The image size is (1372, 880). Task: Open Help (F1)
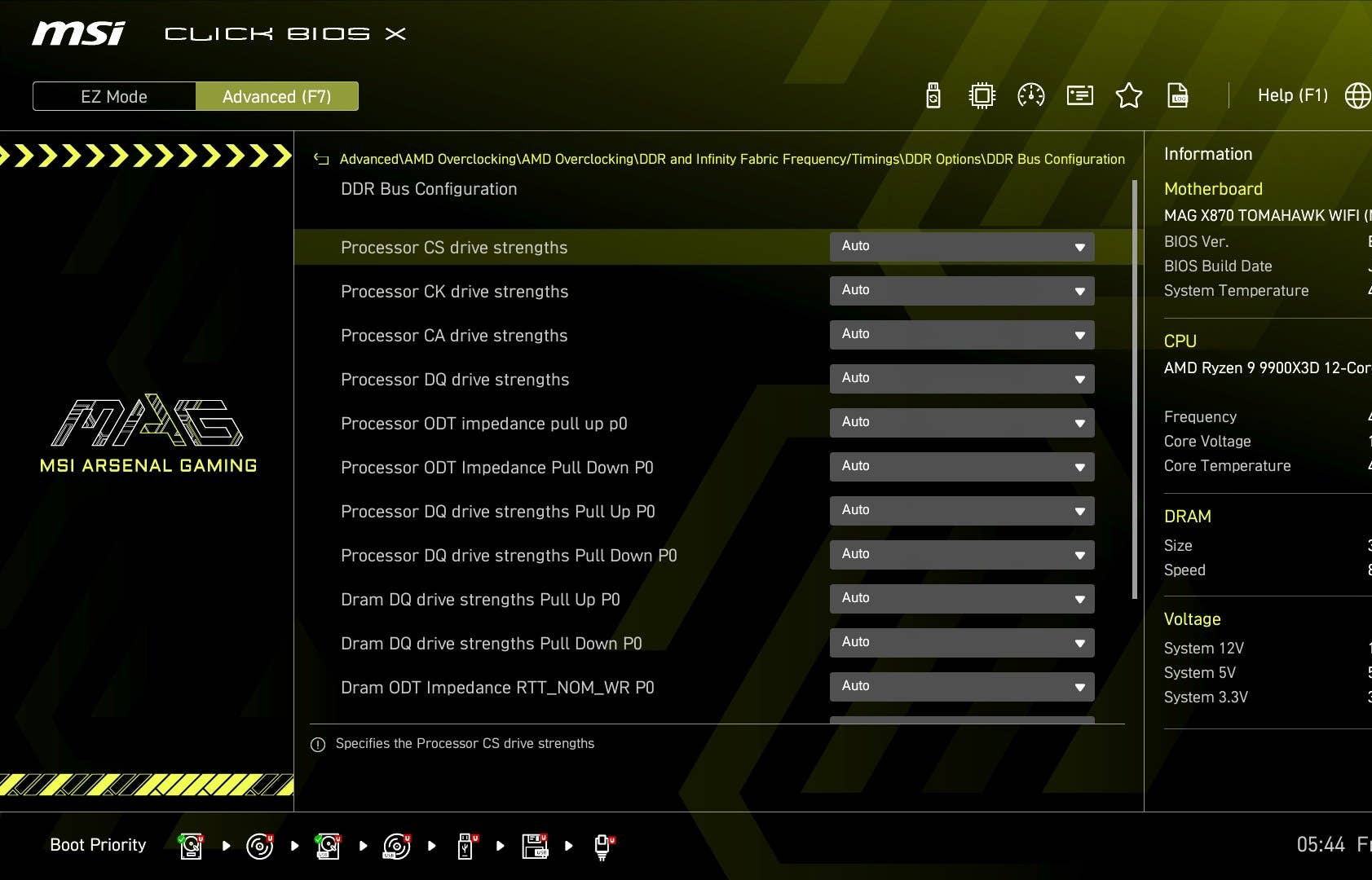coord(1292,95)
